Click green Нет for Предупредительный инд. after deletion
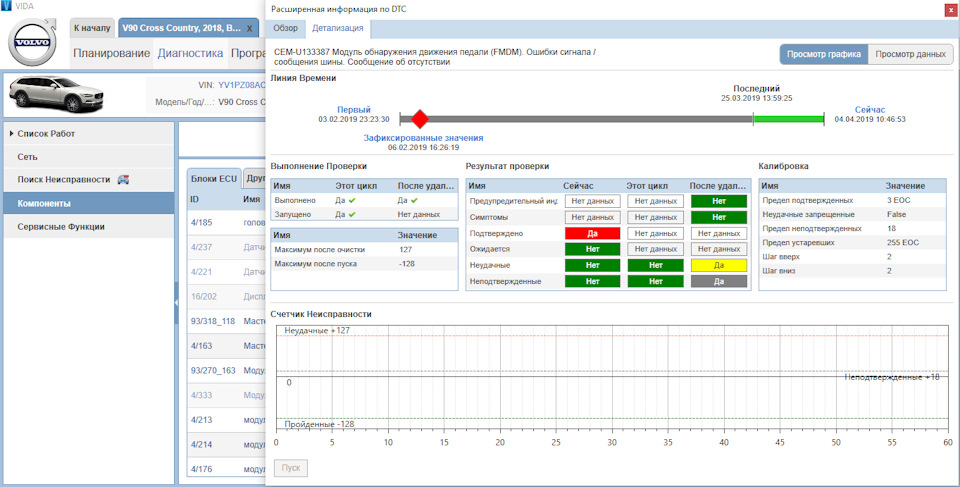 [719, 201]
